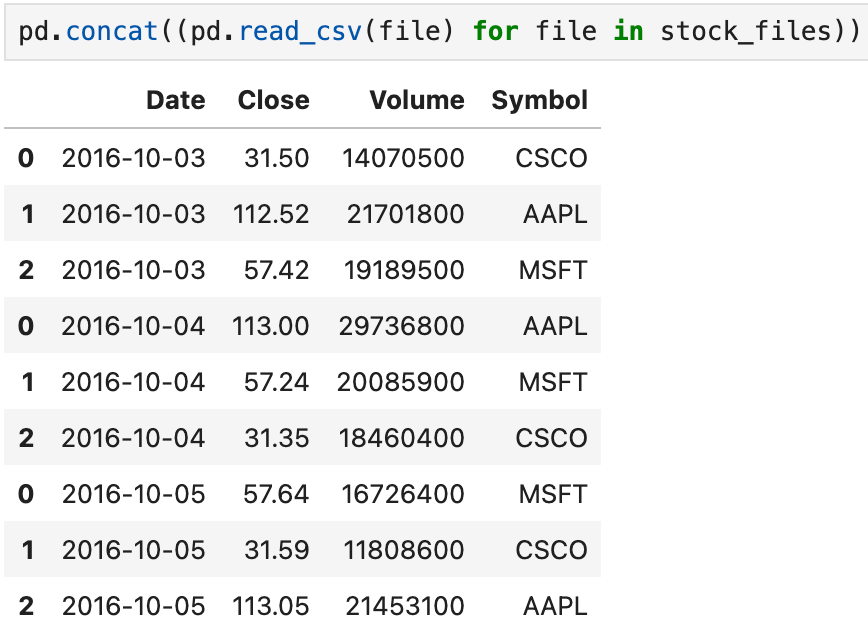Click the concat keyword in code

(112, 31)
